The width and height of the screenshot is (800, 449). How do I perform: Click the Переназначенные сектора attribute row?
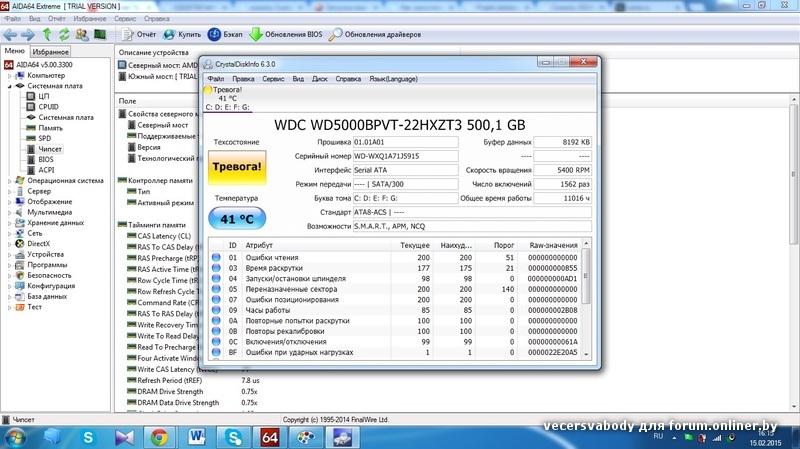click(290, 289)
